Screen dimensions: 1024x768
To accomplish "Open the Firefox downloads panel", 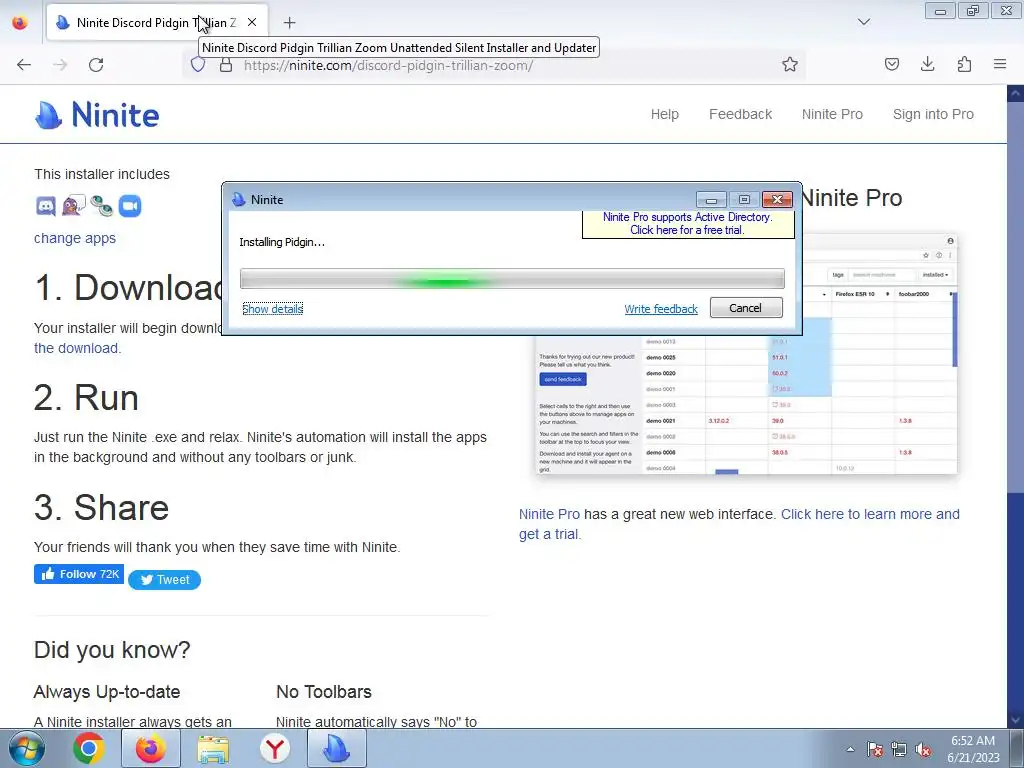I will 927,64.
